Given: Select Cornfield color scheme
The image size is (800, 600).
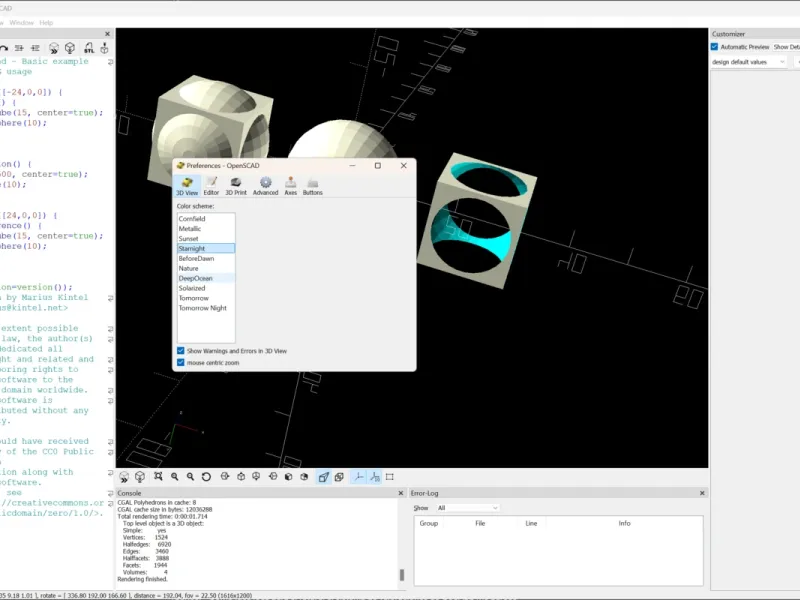Looking at the screenshot, I should tap(206, 219).
